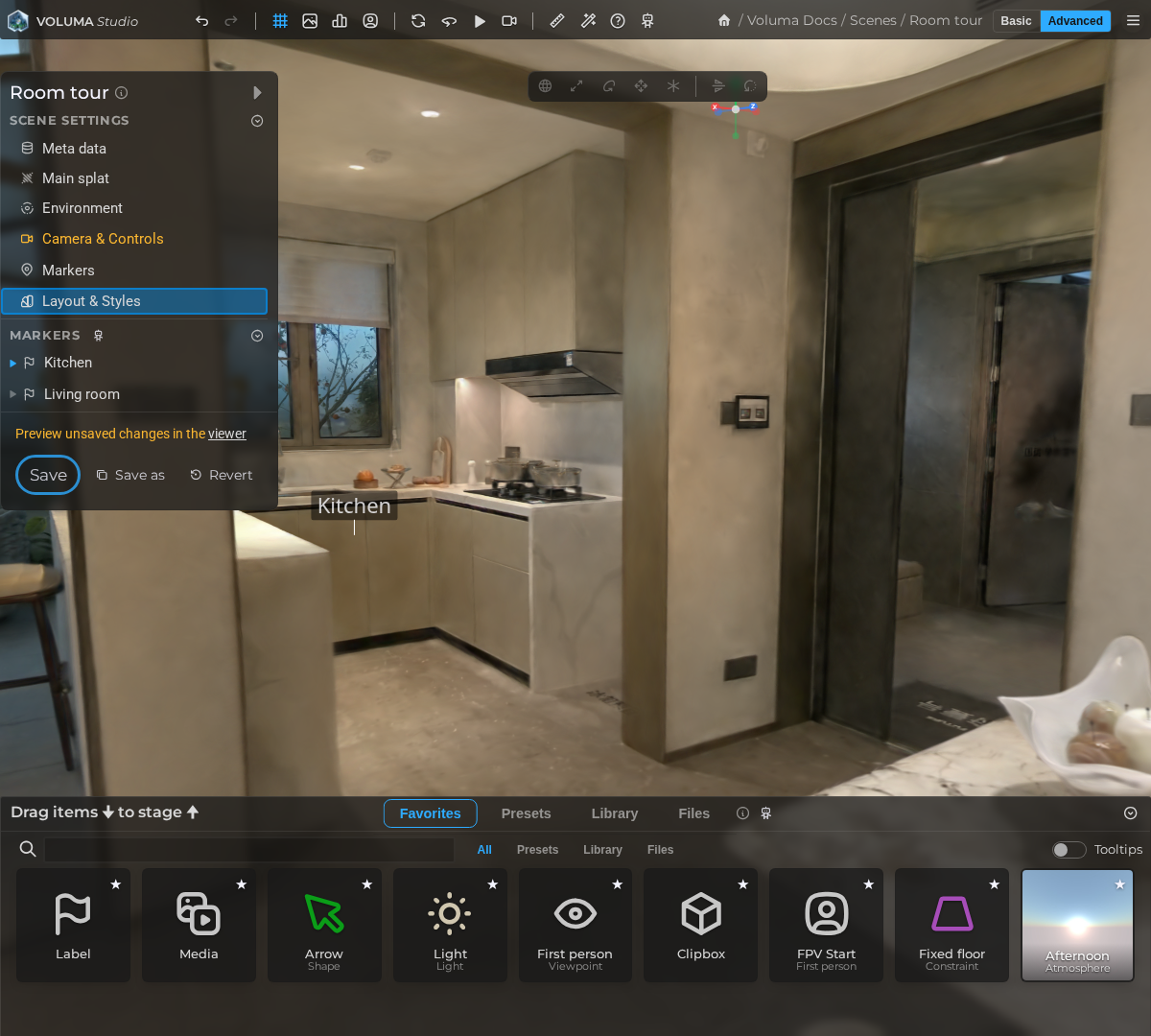Collapse the Room tour side panel arrow

tap(257, 92)
